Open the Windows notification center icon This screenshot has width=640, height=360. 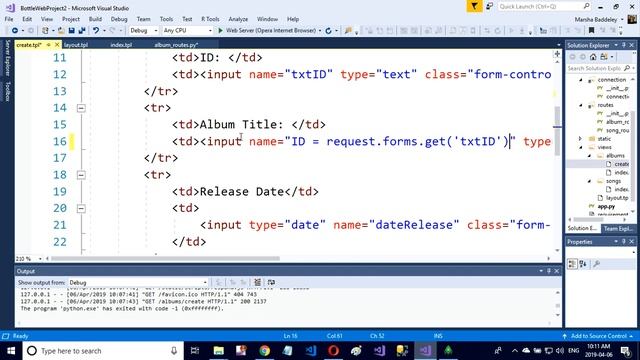pos(625,351)
